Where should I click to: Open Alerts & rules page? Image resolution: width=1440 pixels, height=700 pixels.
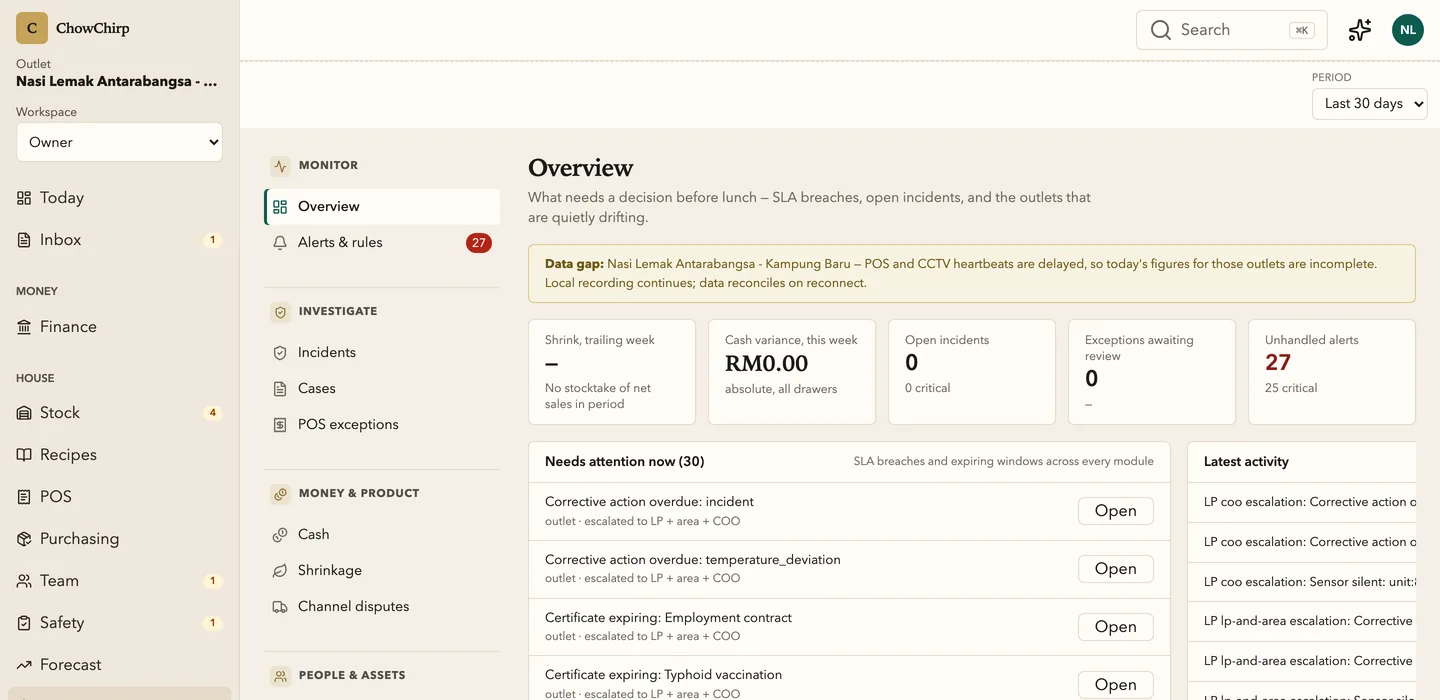382,243
